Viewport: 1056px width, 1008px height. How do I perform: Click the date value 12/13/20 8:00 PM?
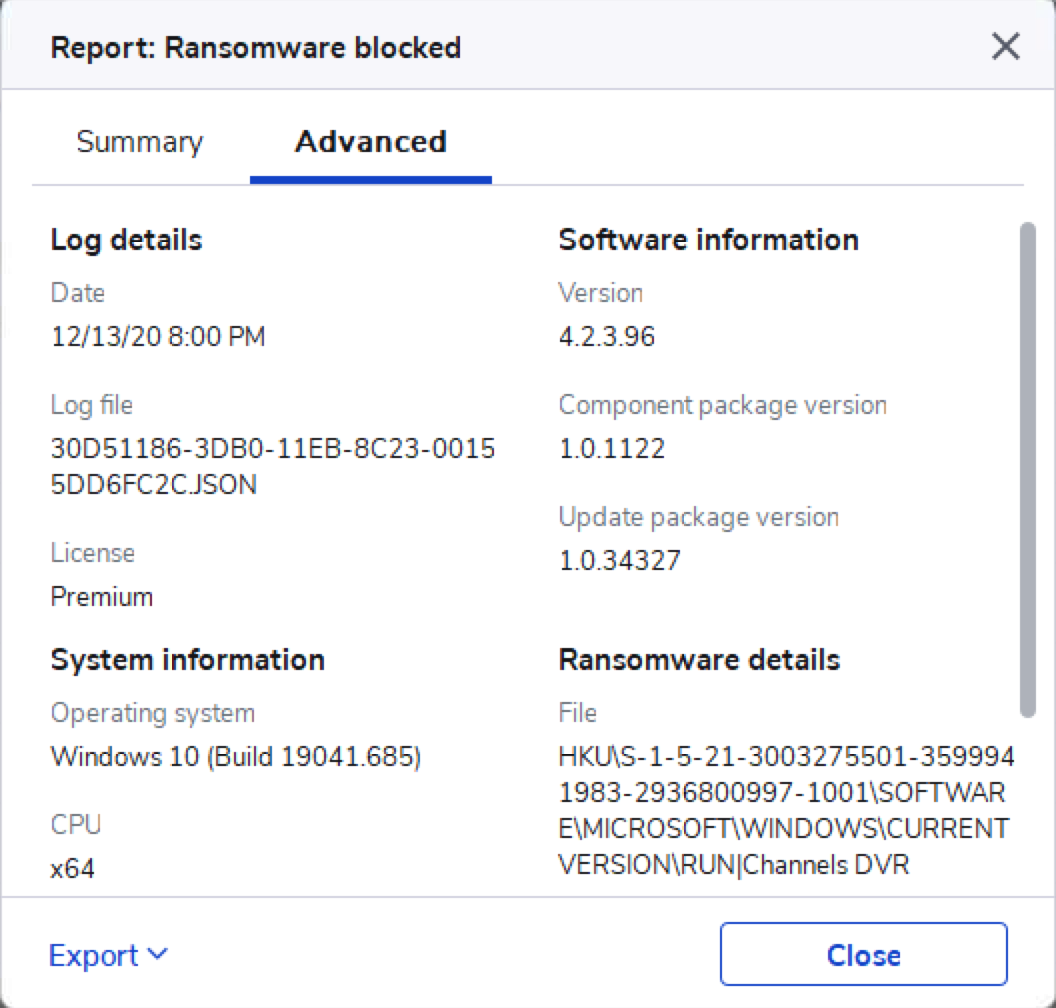158,337
